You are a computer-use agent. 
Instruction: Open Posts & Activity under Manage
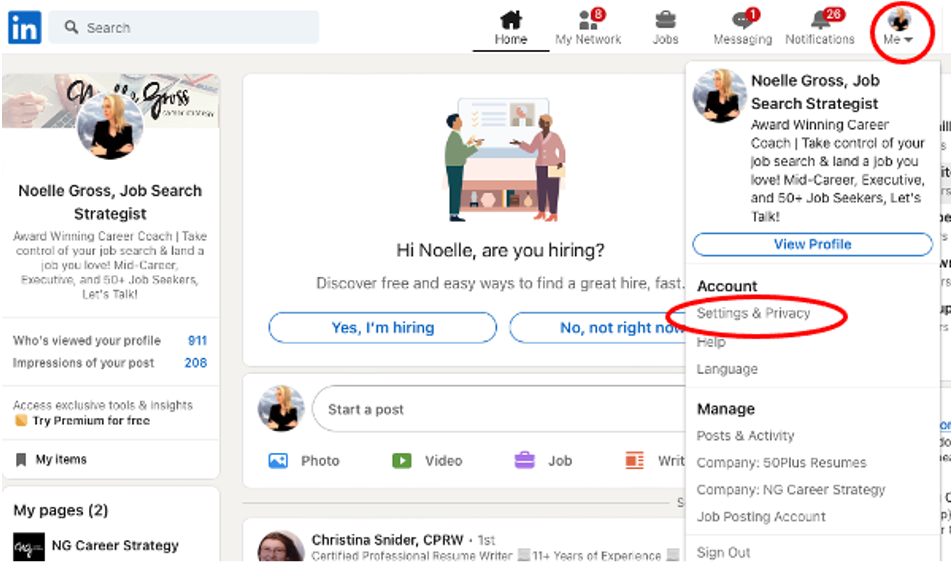pos(745,436)
